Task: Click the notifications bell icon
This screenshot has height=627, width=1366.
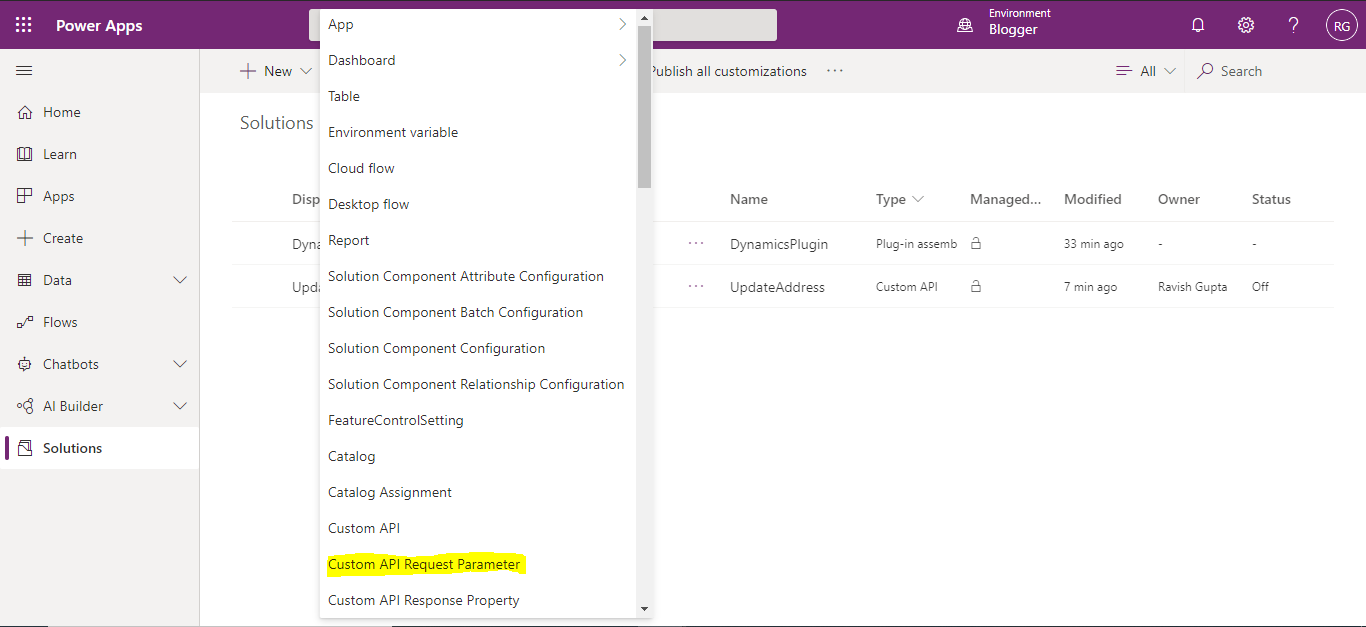Action: tap(1197, 24)
